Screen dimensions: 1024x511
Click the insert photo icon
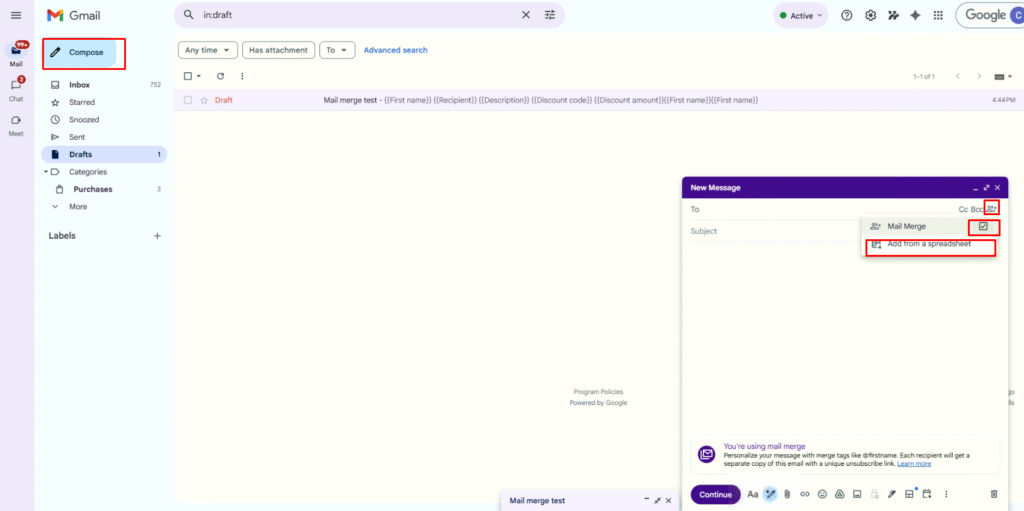coord(857,494)
